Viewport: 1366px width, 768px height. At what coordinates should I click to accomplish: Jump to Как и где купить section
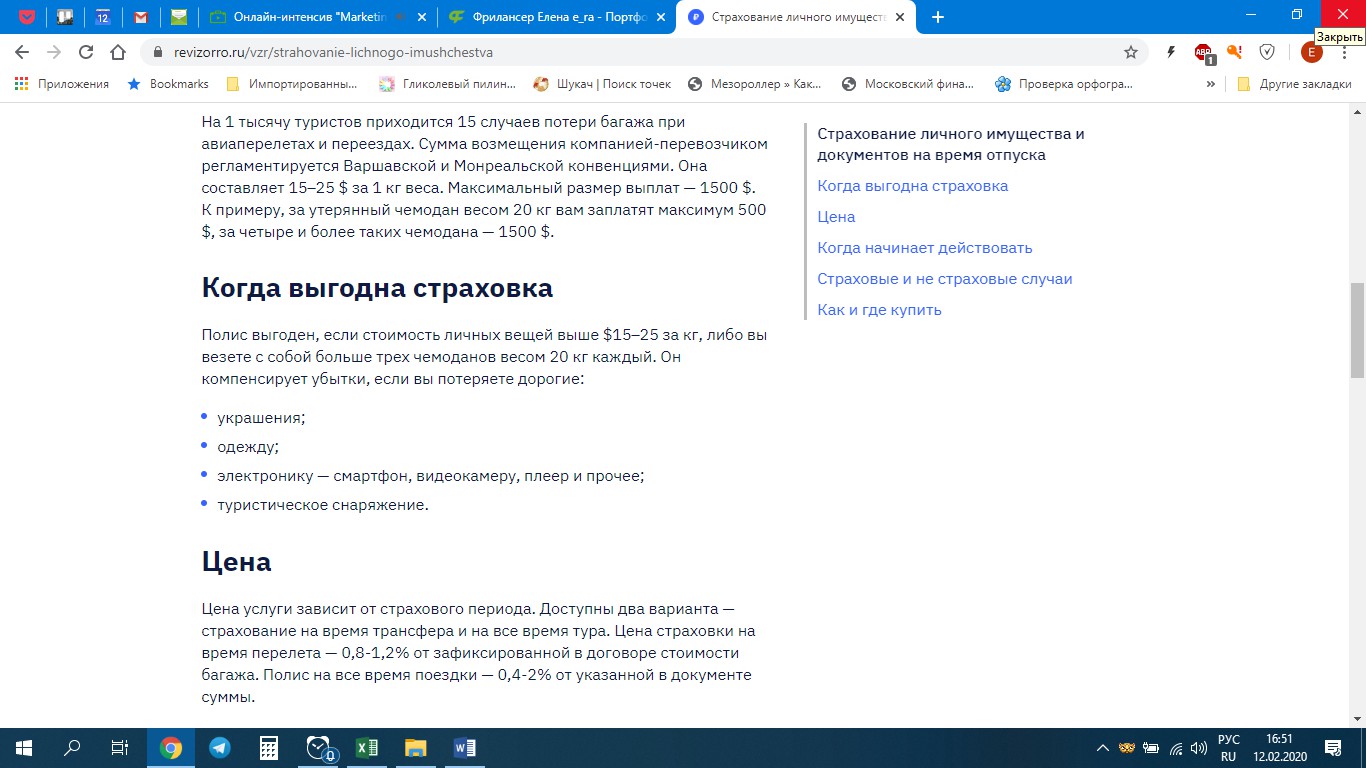point(879,310)
